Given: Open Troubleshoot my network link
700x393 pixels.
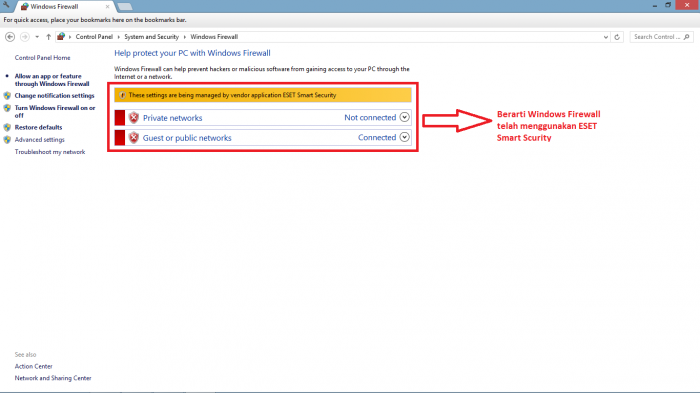Looking at the screenshot, I should coord(50,152).
